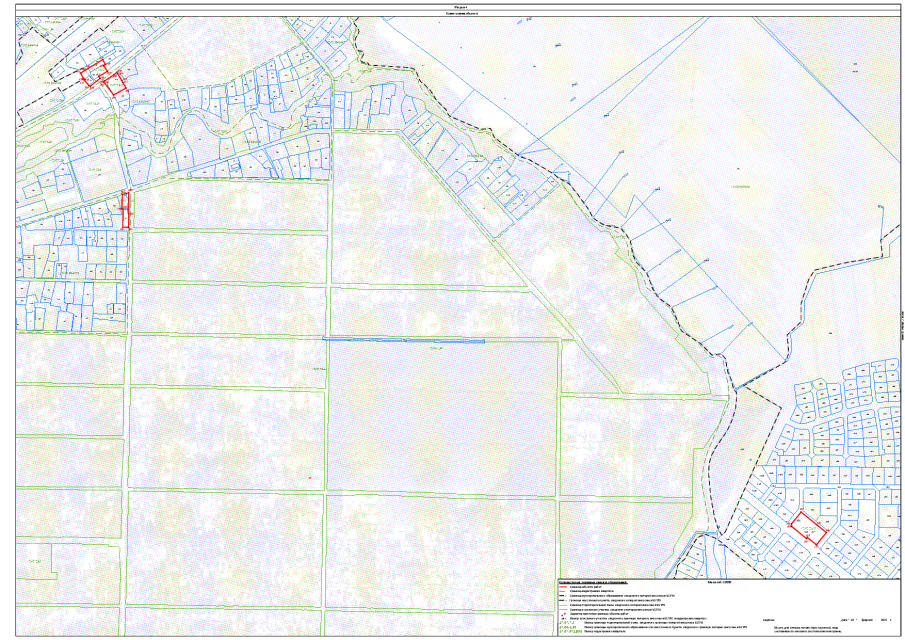Click the small red mark in the lower-left field
The width and height of the screenshot is (905, 640).
click(312, 480)
